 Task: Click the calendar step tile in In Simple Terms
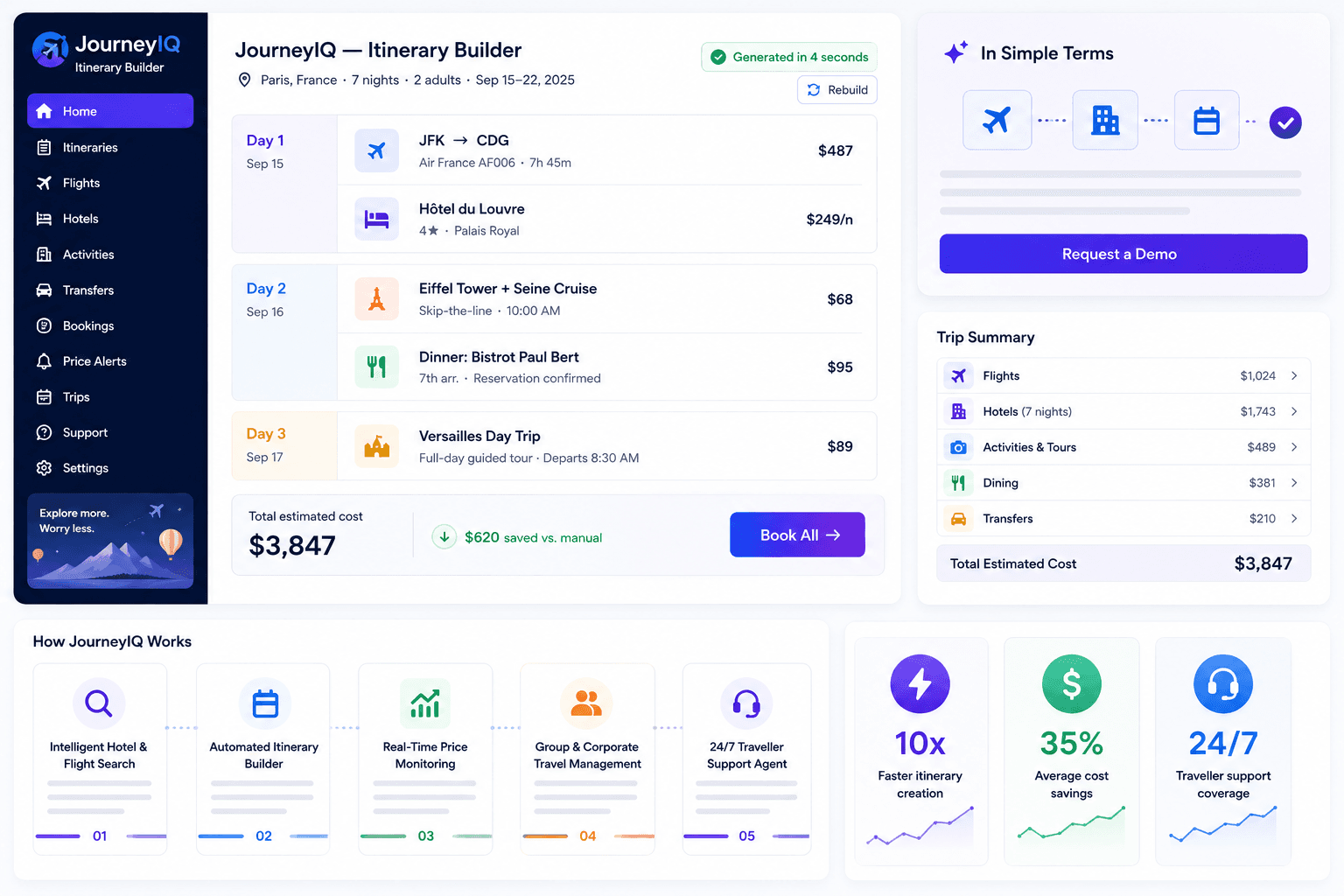pyautogui.click(x=1207, y=120)
